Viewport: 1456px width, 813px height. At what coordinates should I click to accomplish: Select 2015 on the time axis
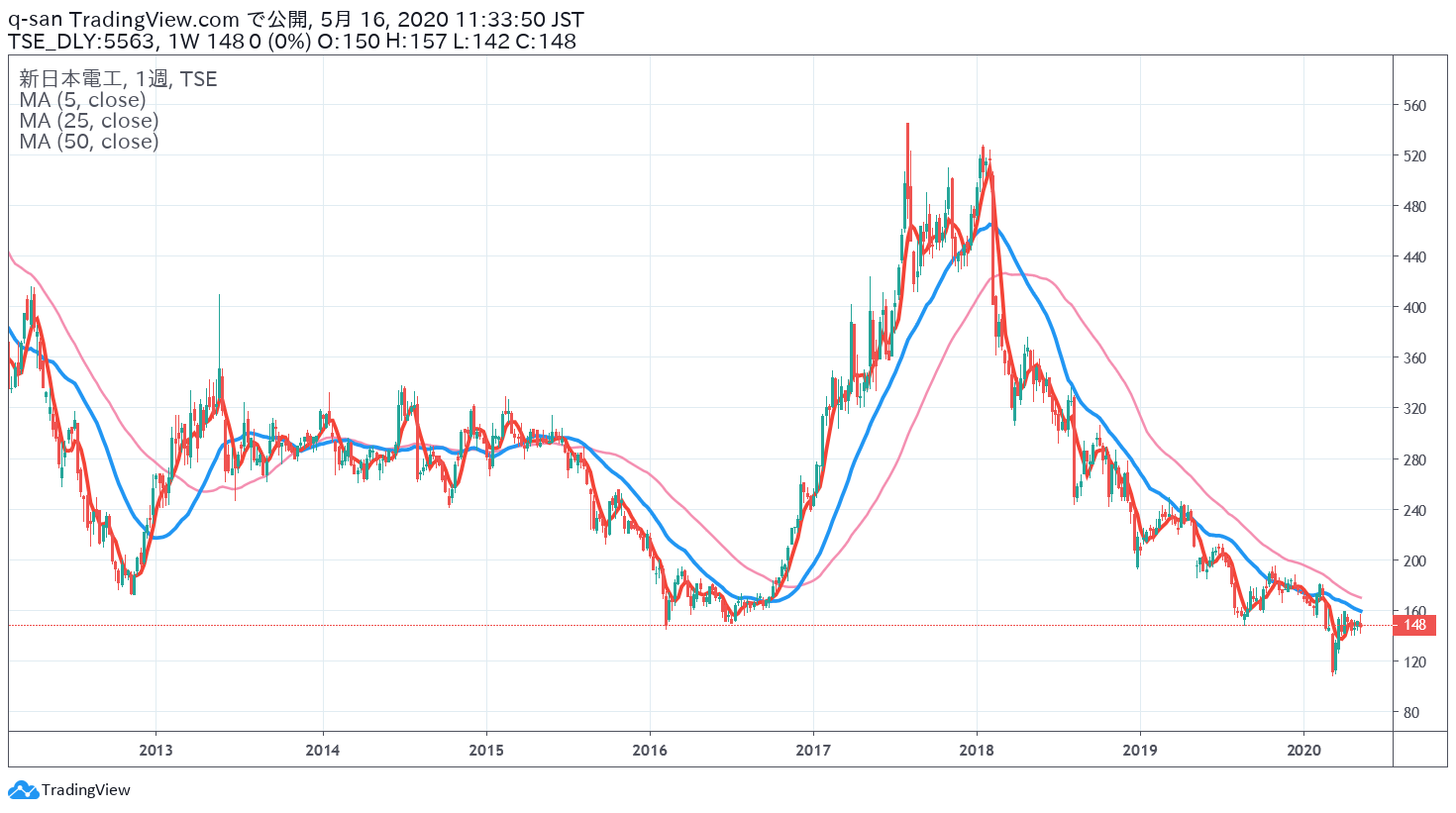pyautogui.click(x=485, y=750)
